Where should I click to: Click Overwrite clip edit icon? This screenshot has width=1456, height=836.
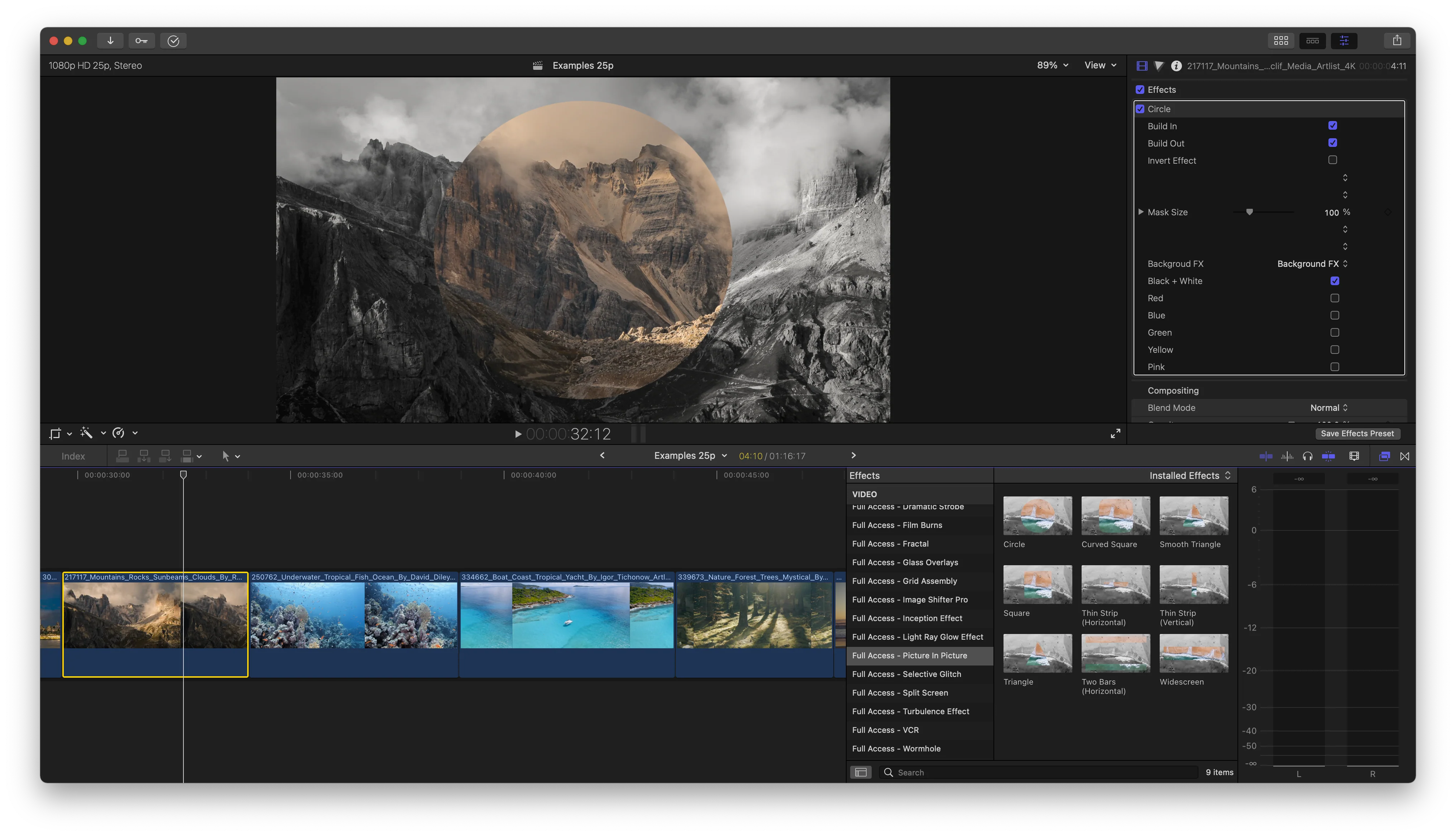[187, 456]
